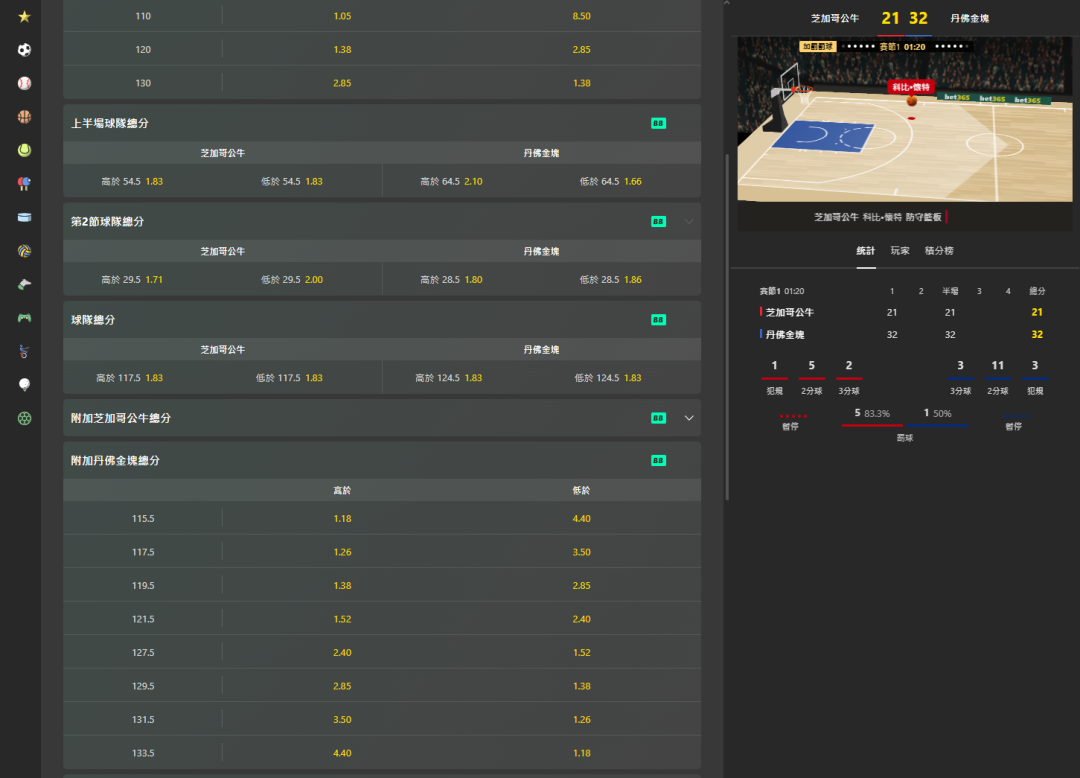The height and width of the screenshot is (778, 1080).
Task: Select soccer ball sport icon
Action: coord(24,50)
